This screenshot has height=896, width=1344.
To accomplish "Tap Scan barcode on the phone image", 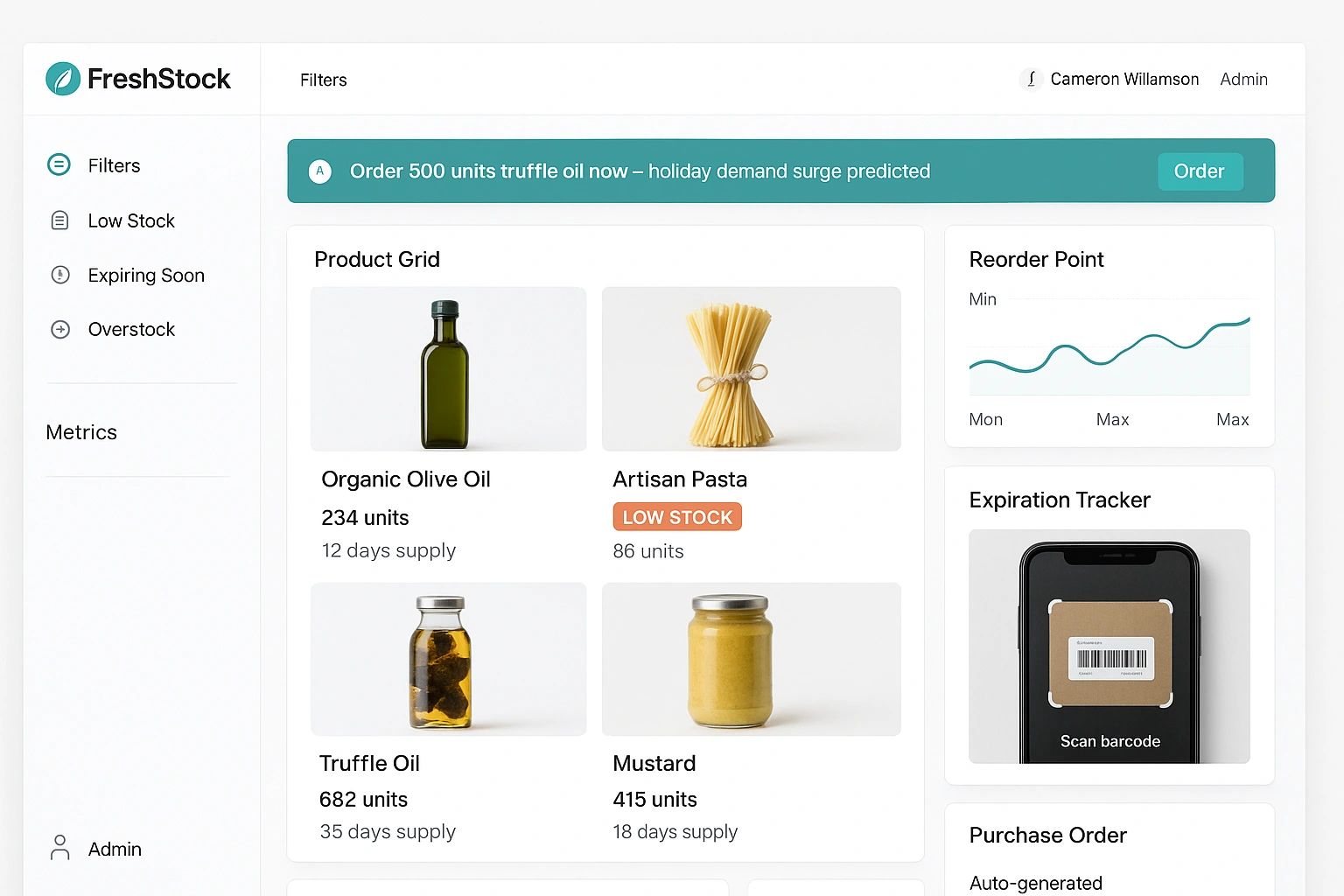I will pyautogui.click(x=1109, y=741).
